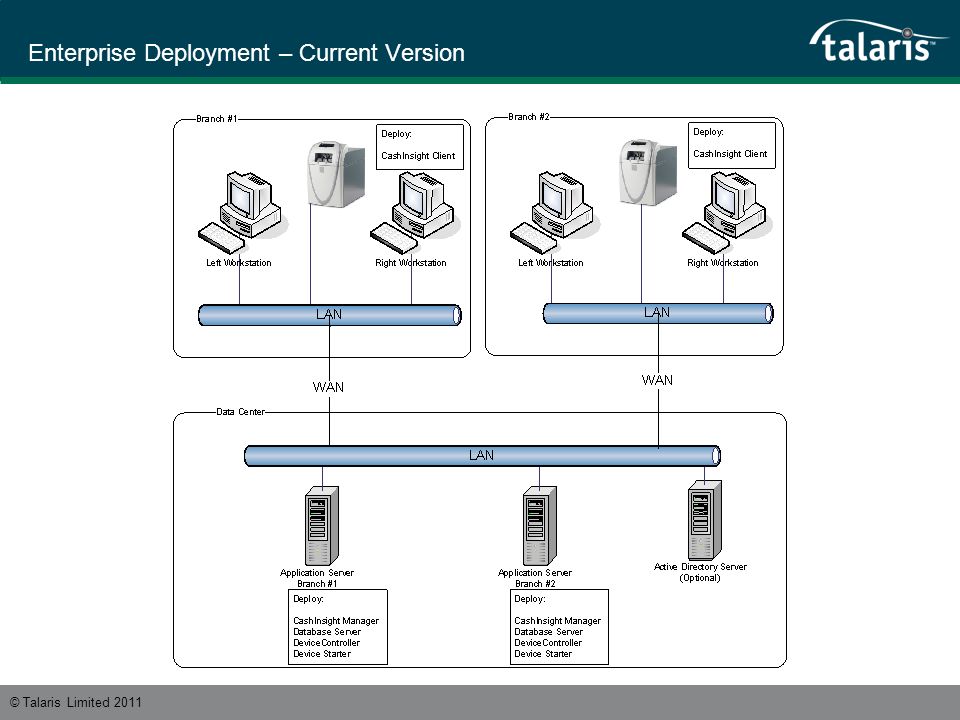Click the 'Data Center' group title
The image size is (960, 720).
click(x=241, y=412)
